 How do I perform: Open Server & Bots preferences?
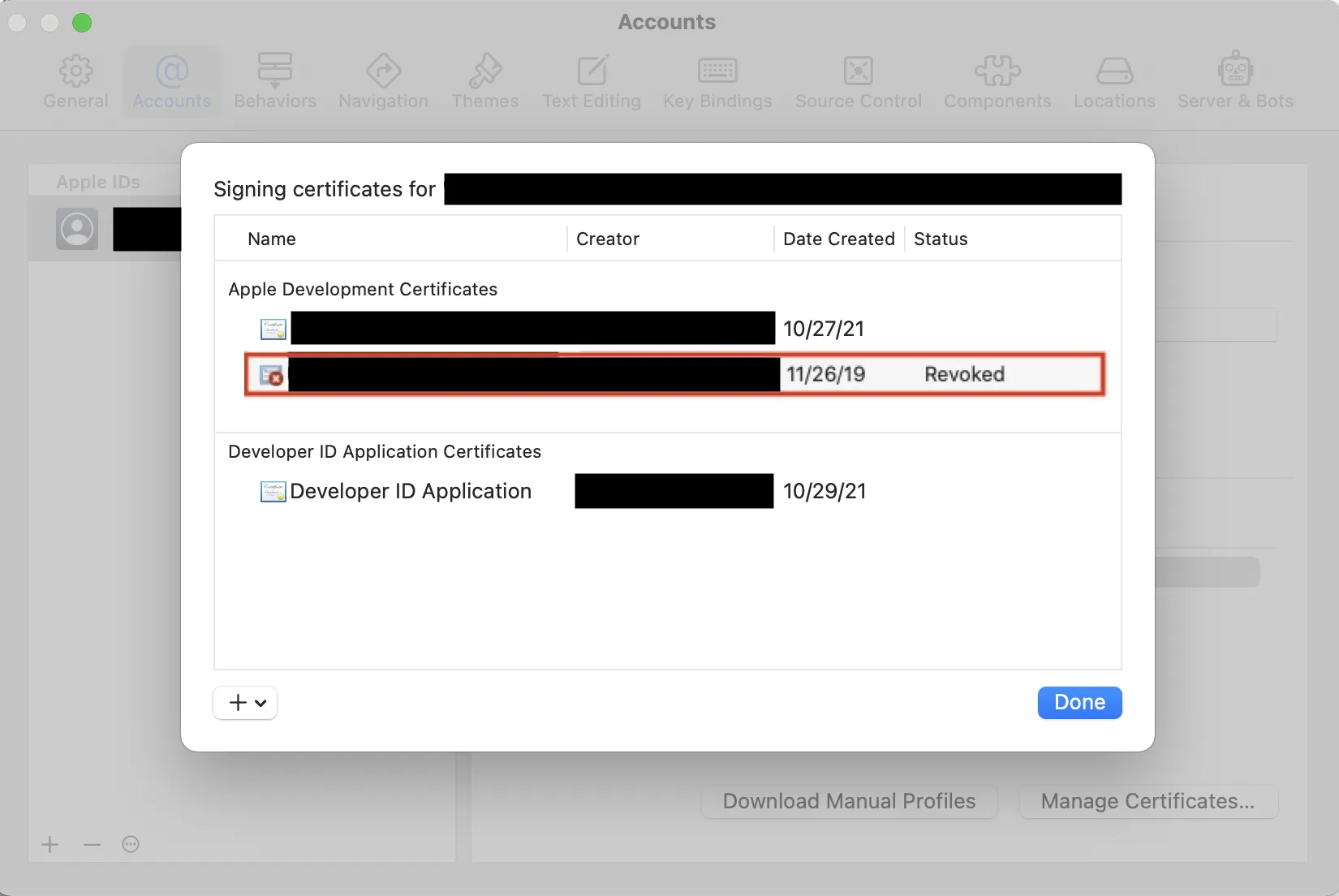point(1235,82)
